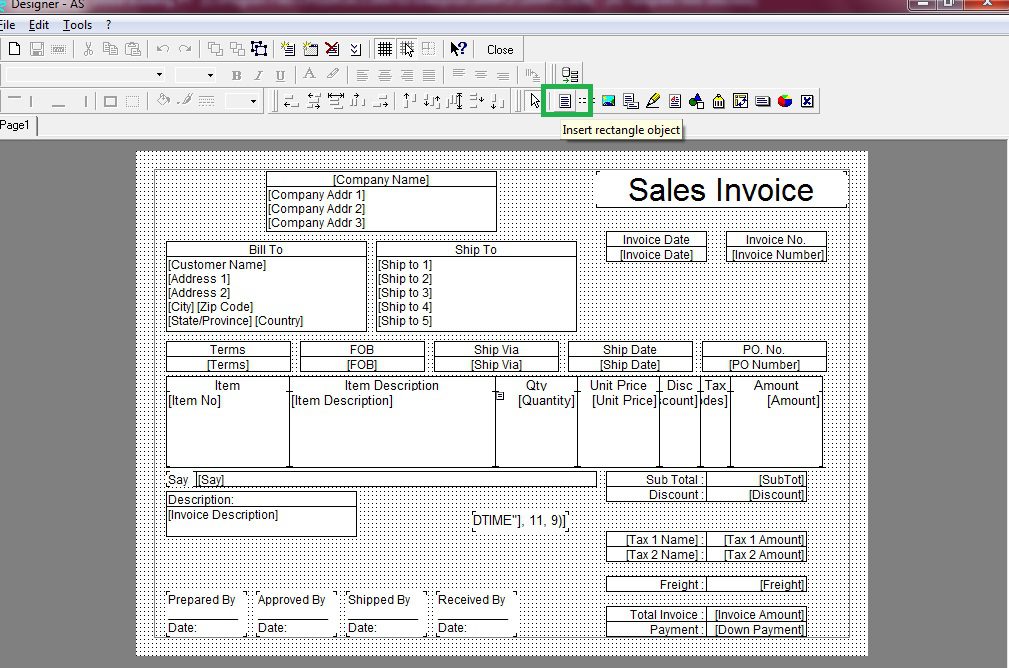
Task: Select the Insert shape object tool
Action: pyautogui.click(x=696, y=101)
